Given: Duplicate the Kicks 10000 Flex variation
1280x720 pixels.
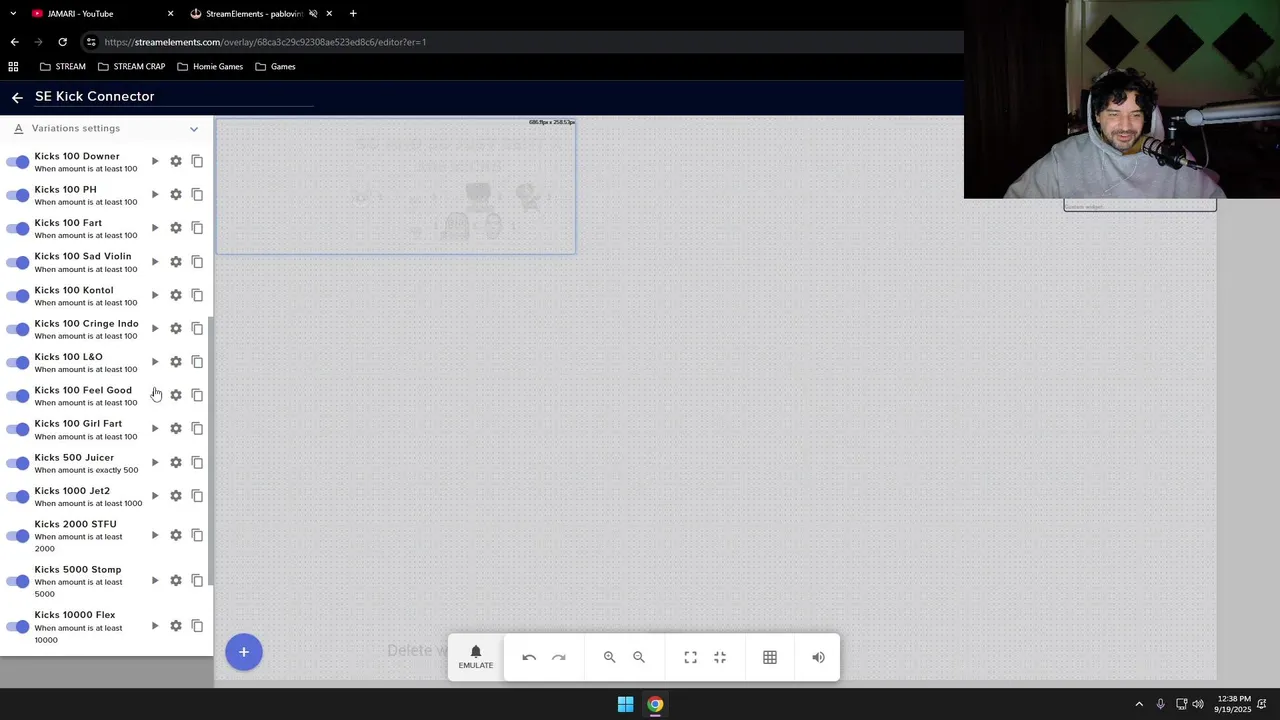Looking at the screenshot, I should tap(197, 626).
